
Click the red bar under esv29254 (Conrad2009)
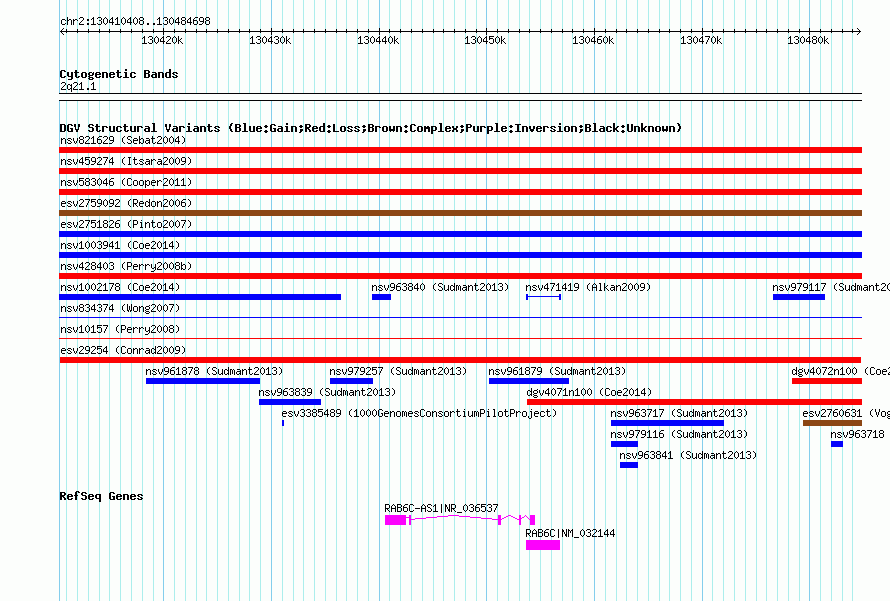tap(460, 360)
